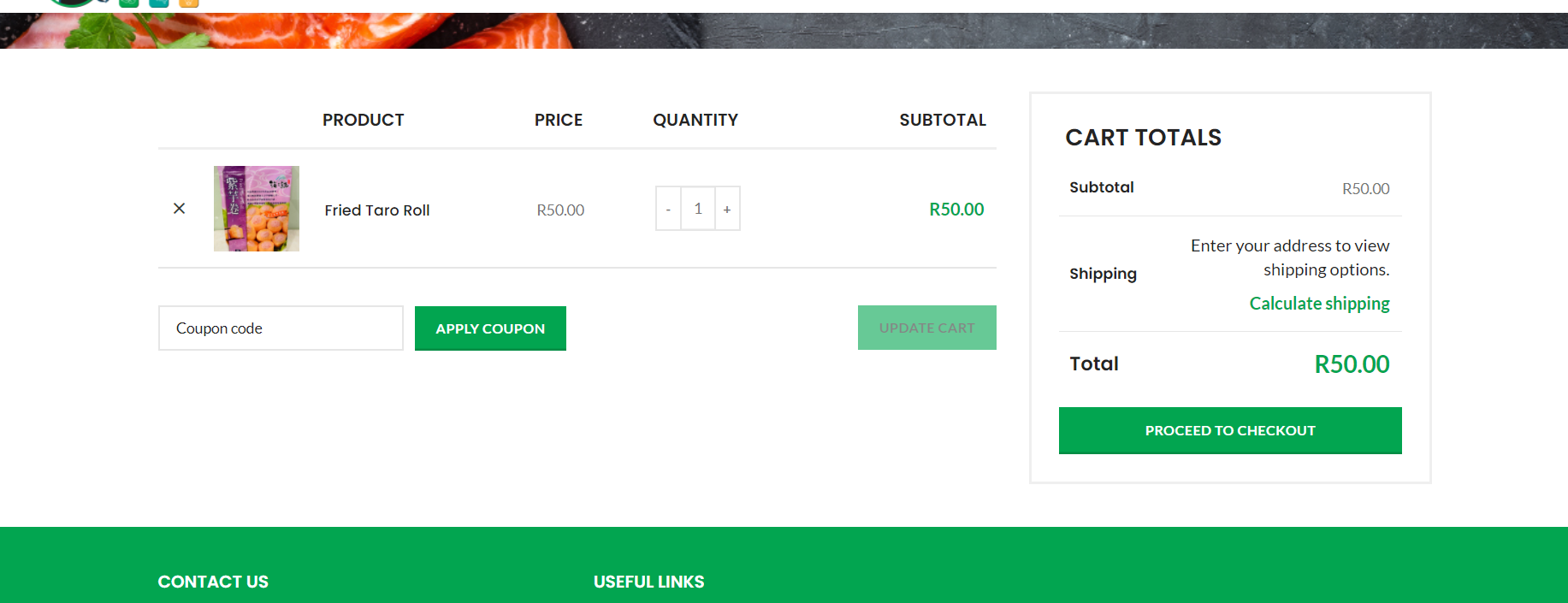
Task: Click the Contact Us footer heading
Action: [213, 582]
